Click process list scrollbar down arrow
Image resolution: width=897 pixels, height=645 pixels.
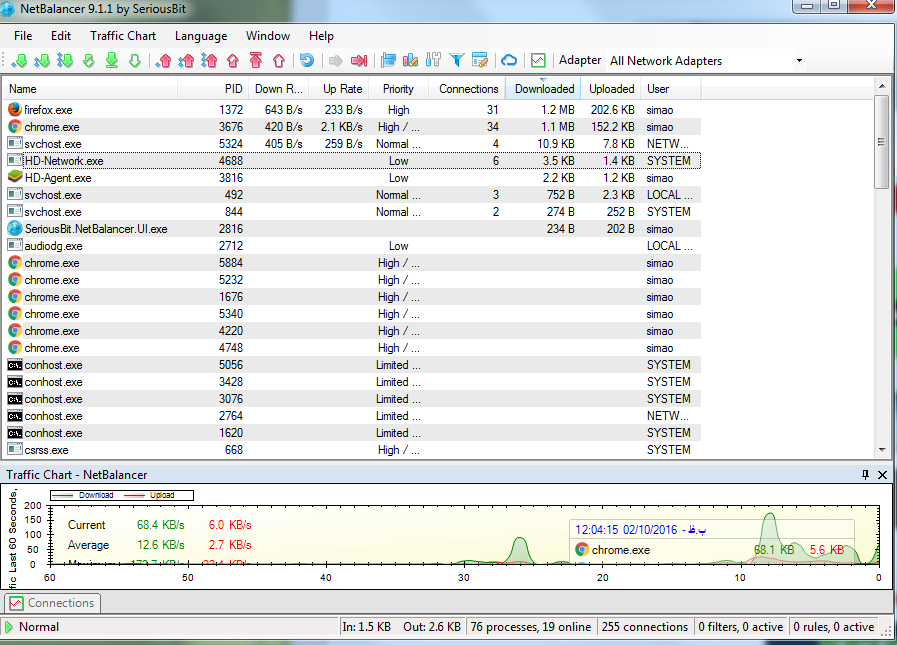click(882, 449)
